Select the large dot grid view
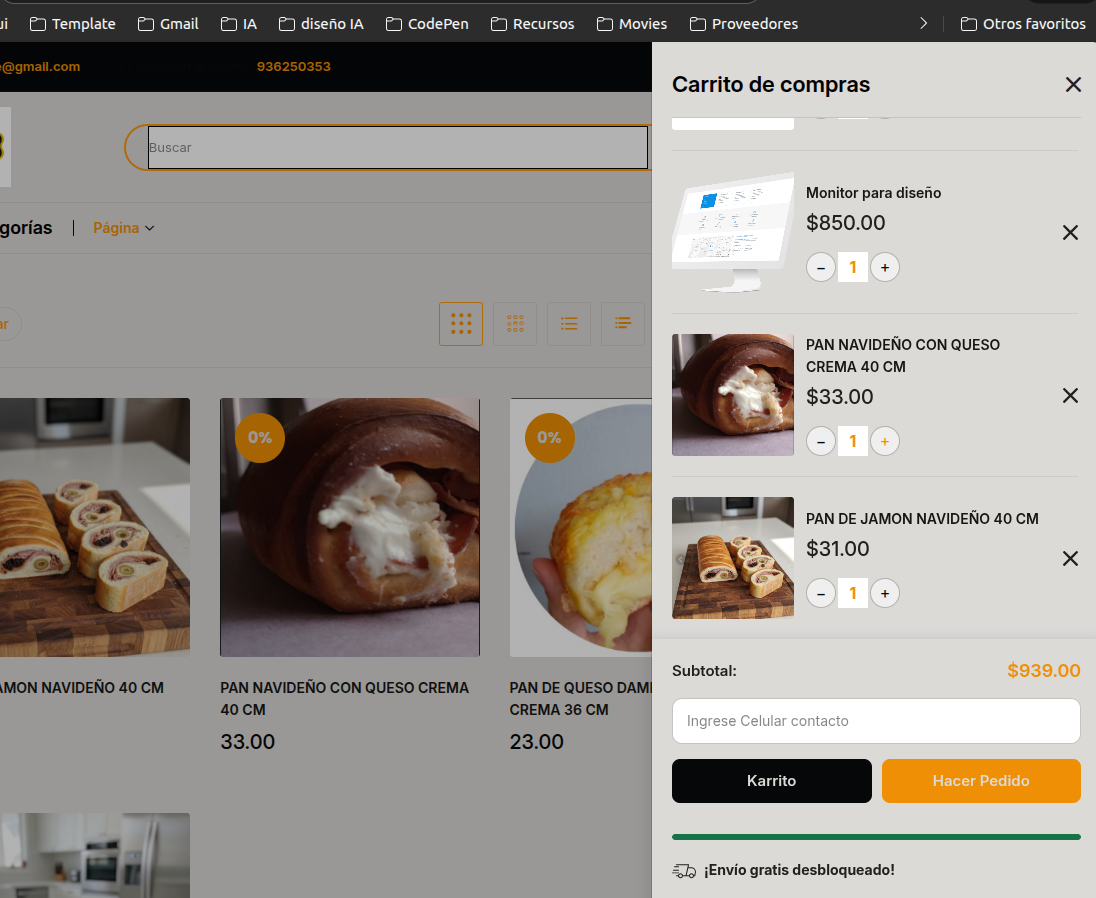Screen dimensions: 1096x898 461,324
